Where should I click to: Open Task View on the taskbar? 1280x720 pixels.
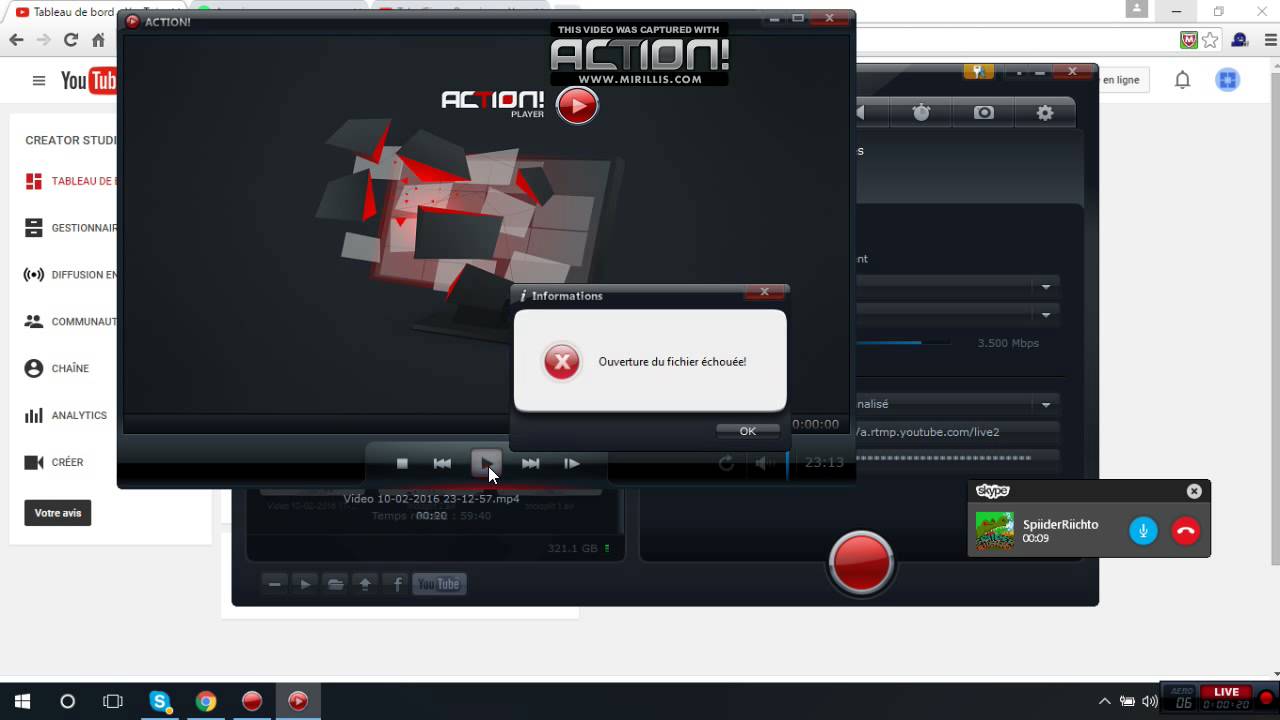pyautogui.click(x=113, y=701)
